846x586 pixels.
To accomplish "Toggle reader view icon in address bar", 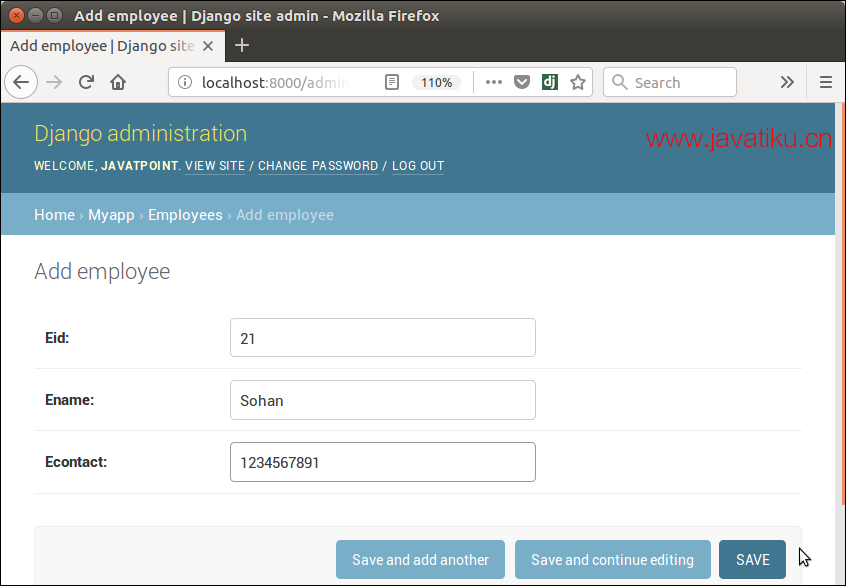I will [x=392, y=82].
